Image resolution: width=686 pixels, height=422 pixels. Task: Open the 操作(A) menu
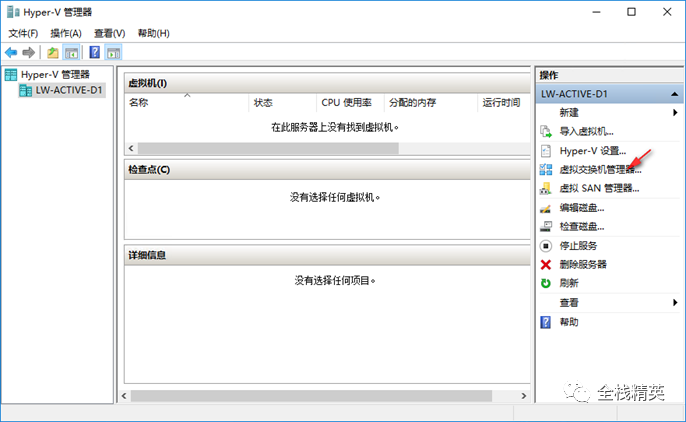point(66,33)
